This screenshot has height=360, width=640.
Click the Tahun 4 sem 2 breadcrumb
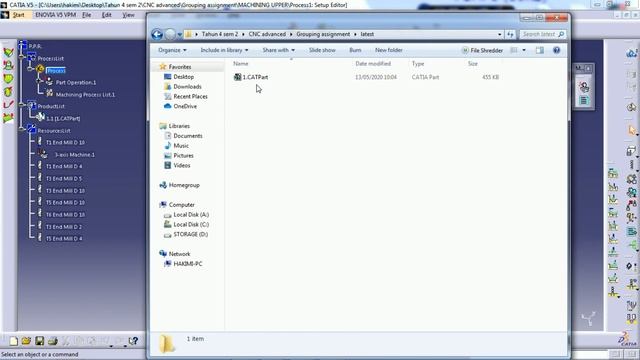(220, 34)
